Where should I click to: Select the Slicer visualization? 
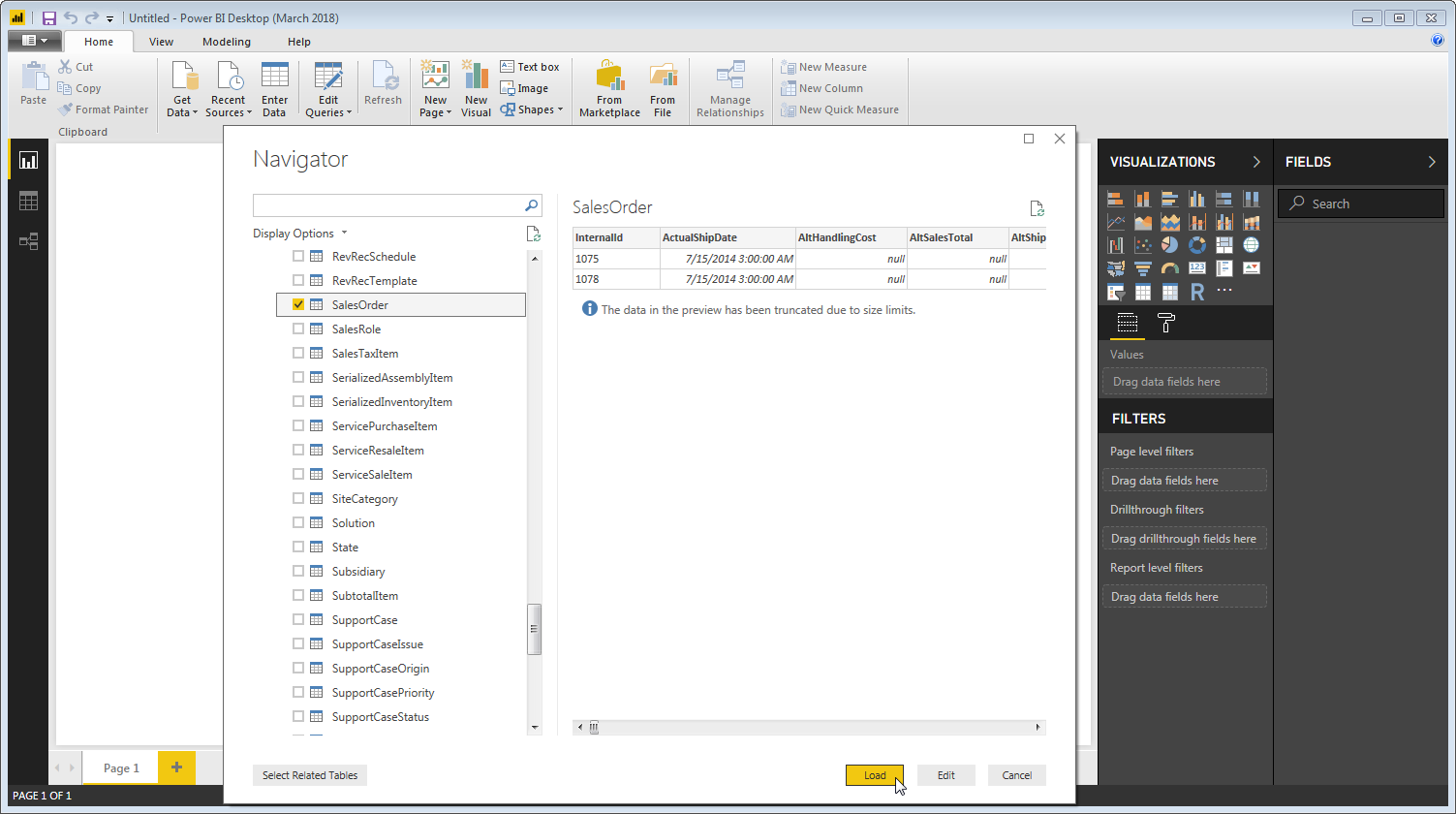point(1116,291)
